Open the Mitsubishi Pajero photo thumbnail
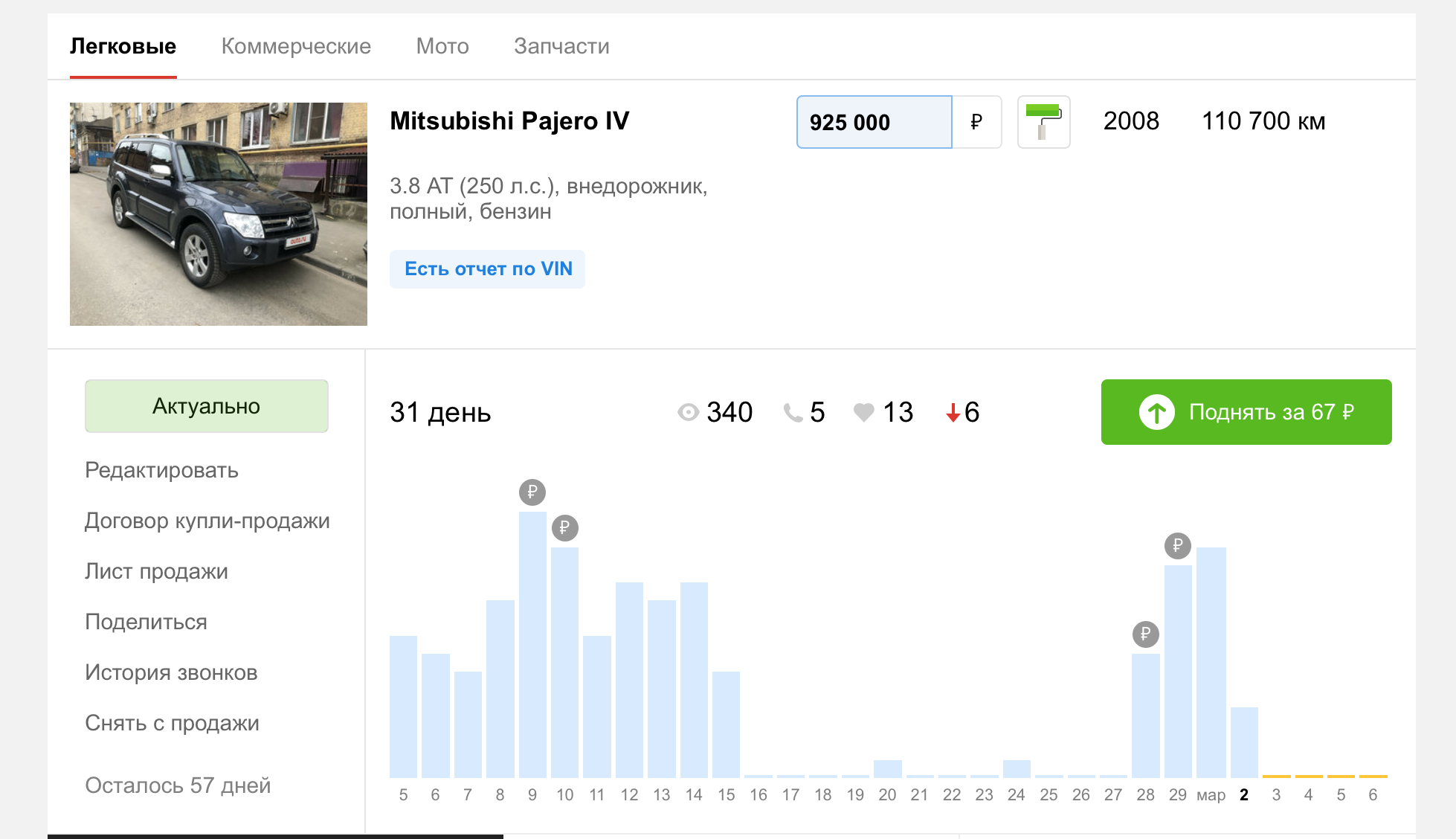 click(219, 214)
